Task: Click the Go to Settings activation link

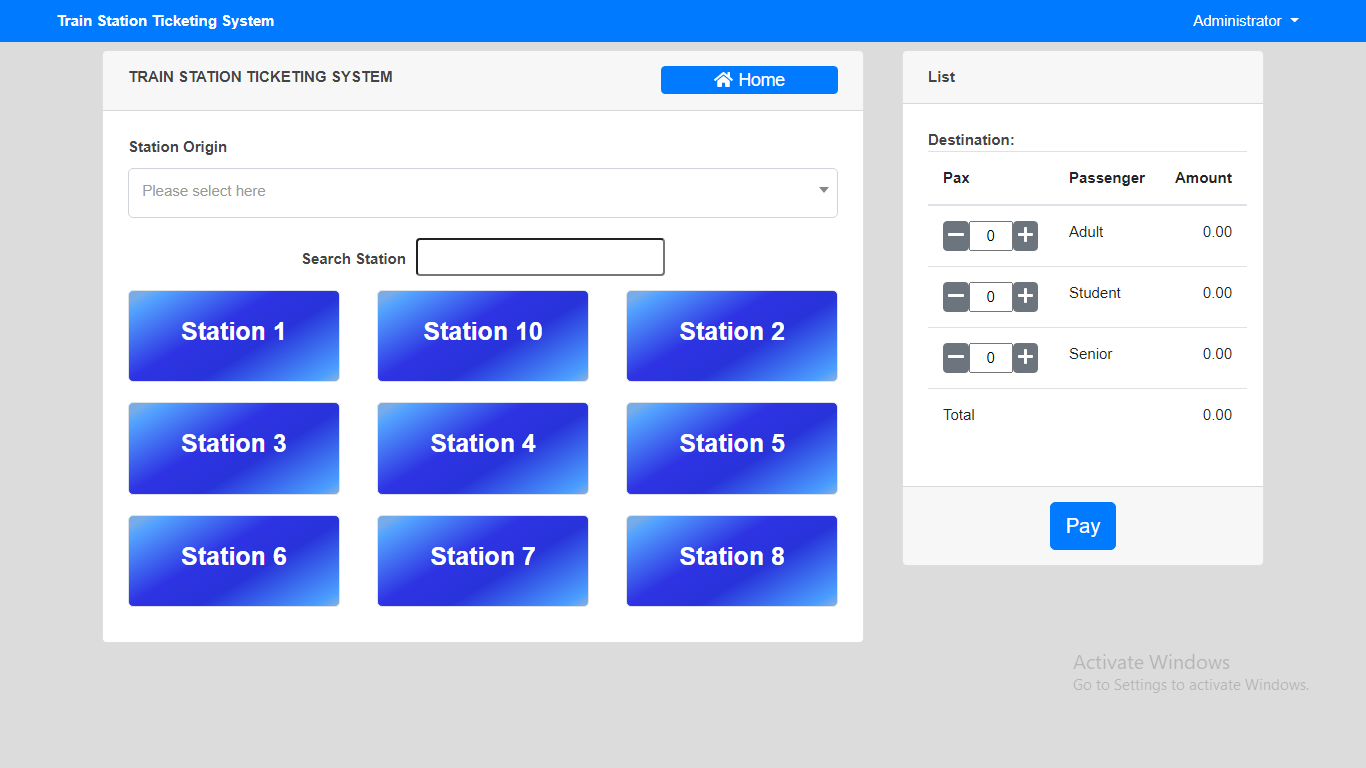Action: [x=1191, y=685]
